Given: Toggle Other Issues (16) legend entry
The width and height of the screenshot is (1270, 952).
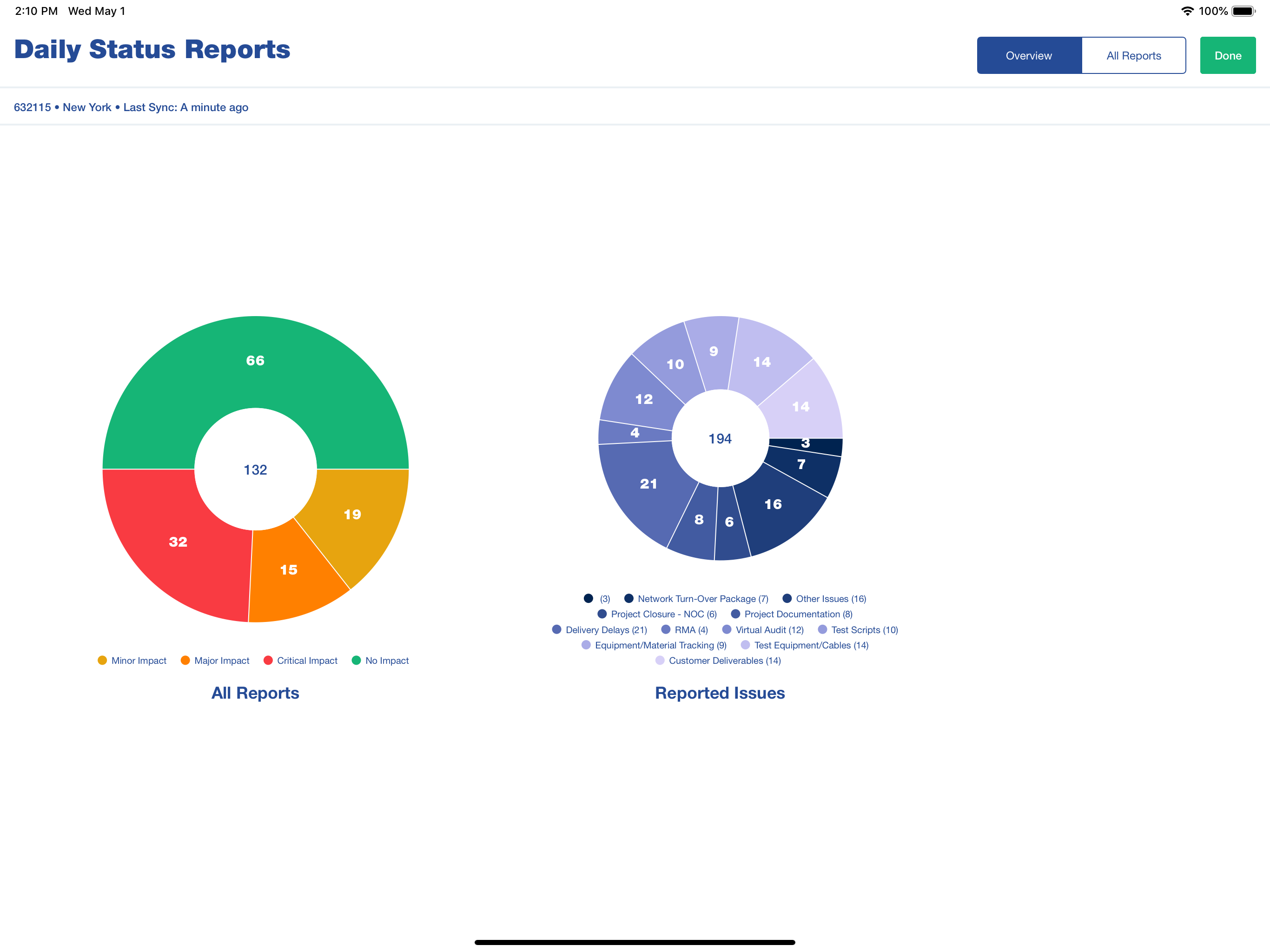Looking at the screenshot, I should pos(824,598).
